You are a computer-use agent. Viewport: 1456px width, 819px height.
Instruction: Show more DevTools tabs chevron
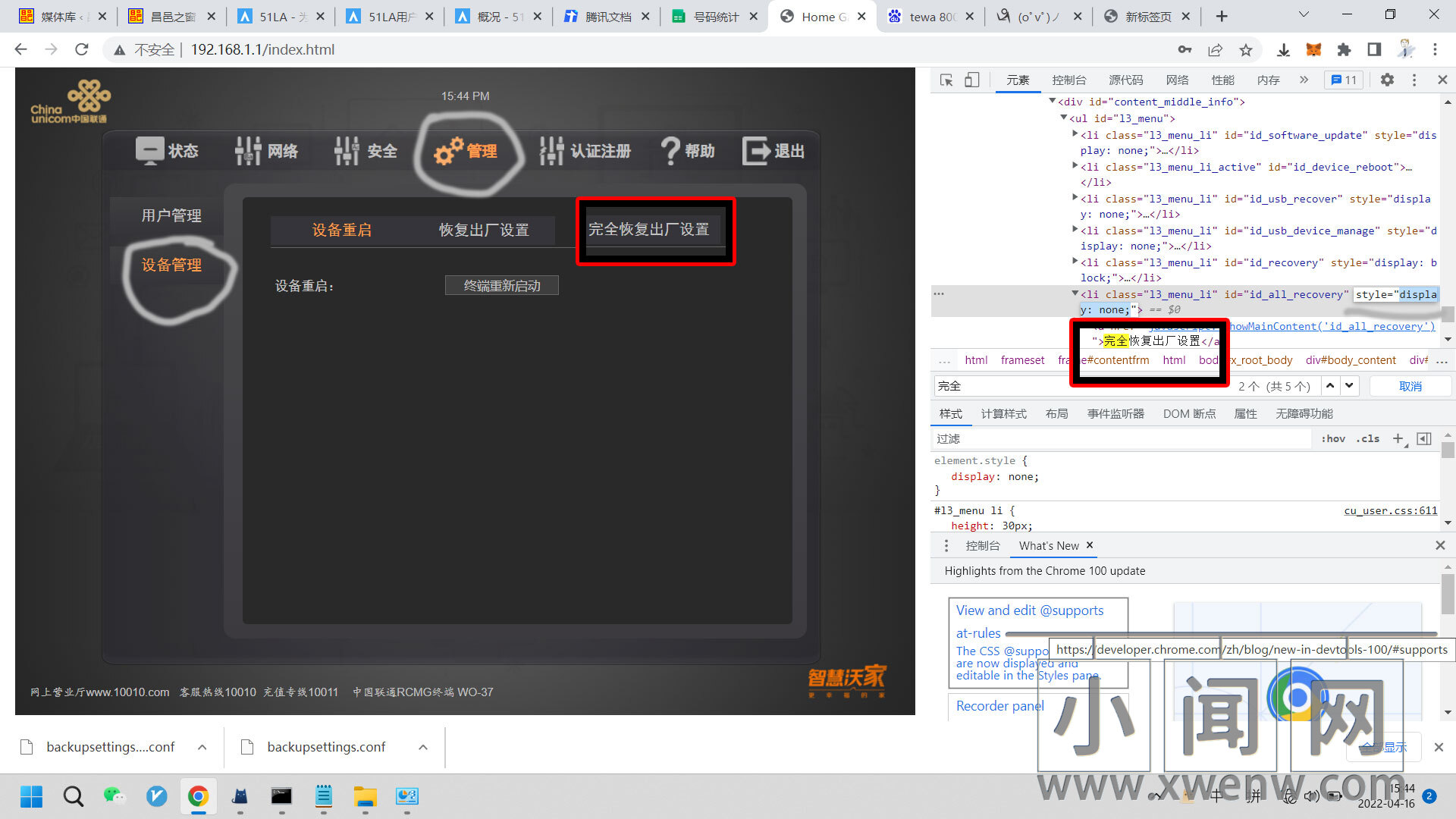click(1304, 80)
